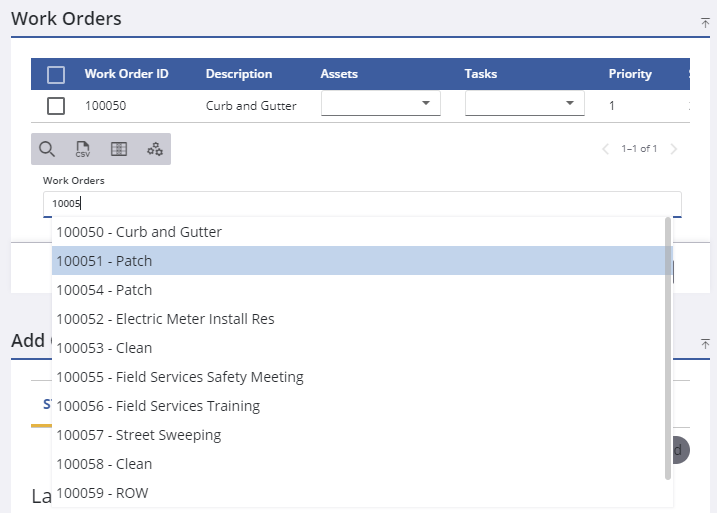
Task: Collapse the Work Orders panel
Action: pos(705,22)
